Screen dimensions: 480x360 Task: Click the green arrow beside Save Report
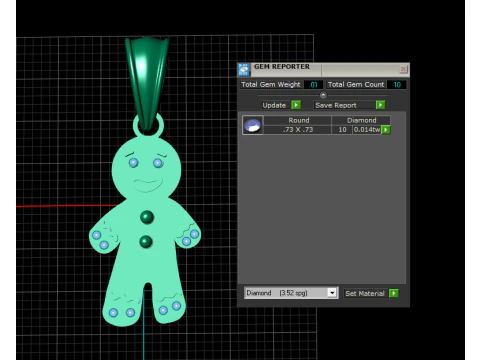click(x=380, y=105)
